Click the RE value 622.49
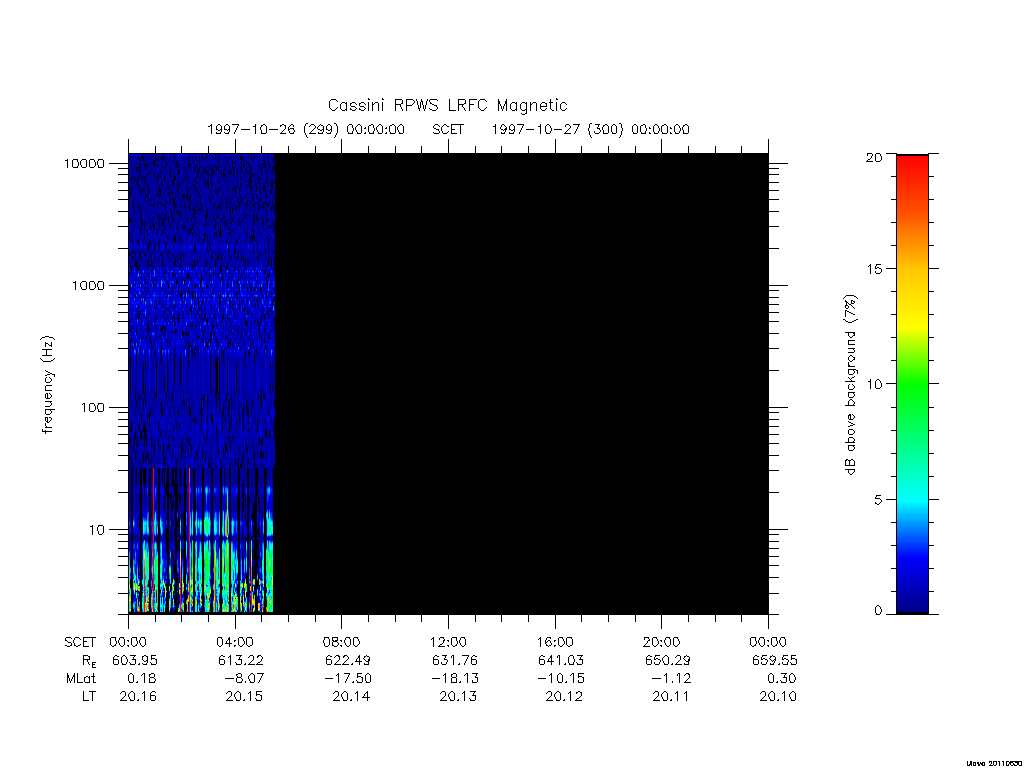Viewport: 1024px width, 768px height. pyautogui.click(x=347, y=660)
